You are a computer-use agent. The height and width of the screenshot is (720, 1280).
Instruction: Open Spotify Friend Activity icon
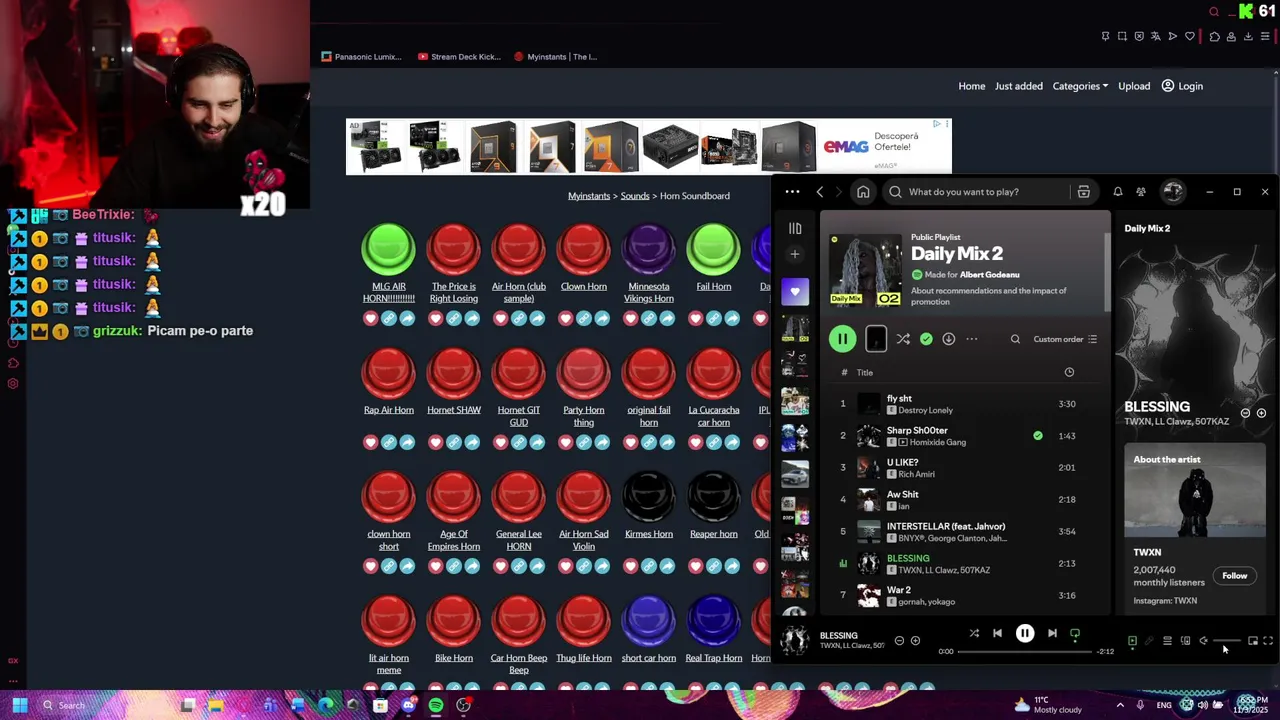tap(1141, 192)
